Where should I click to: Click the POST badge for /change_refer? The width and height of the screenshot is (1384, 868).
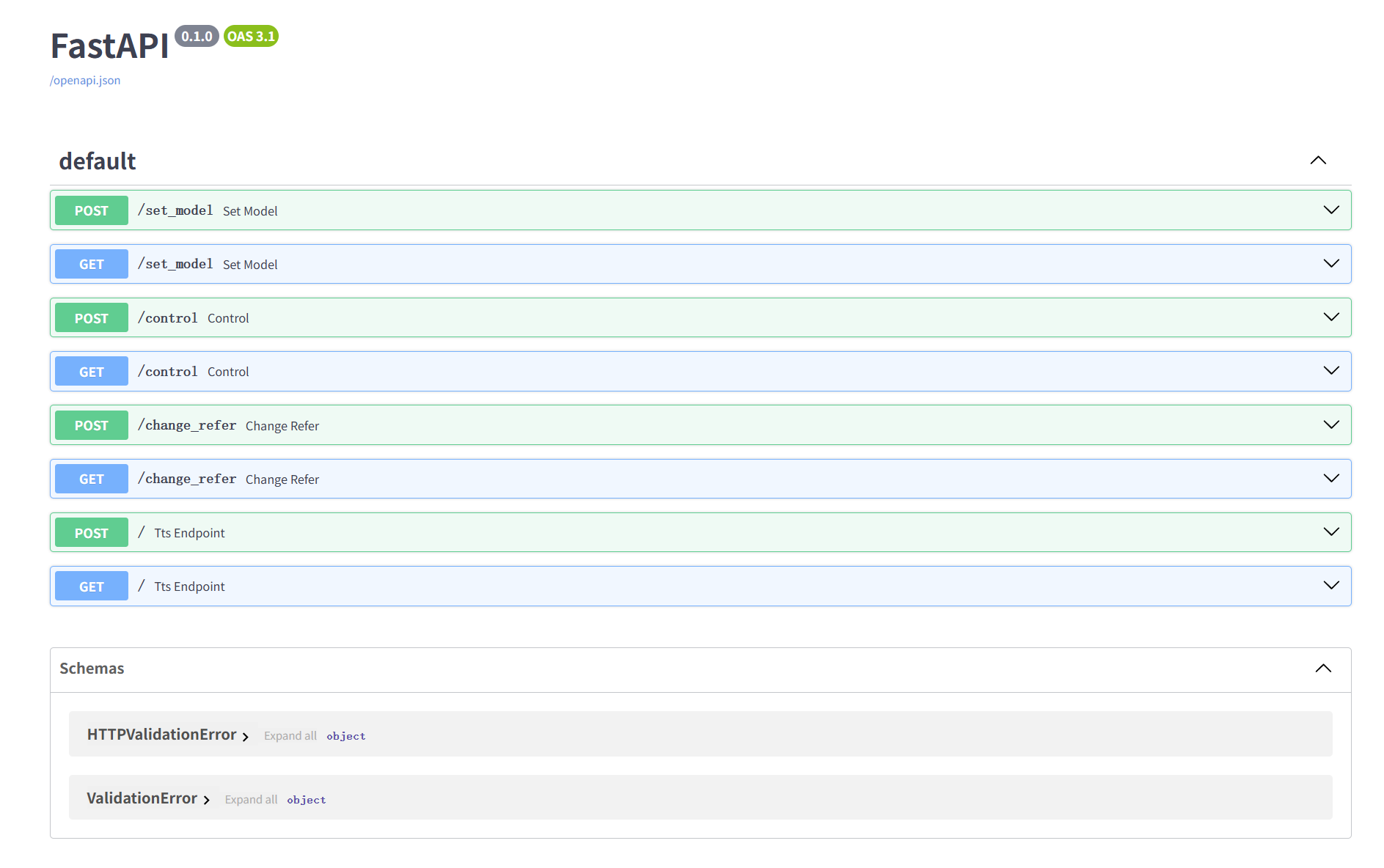[92, 425]
